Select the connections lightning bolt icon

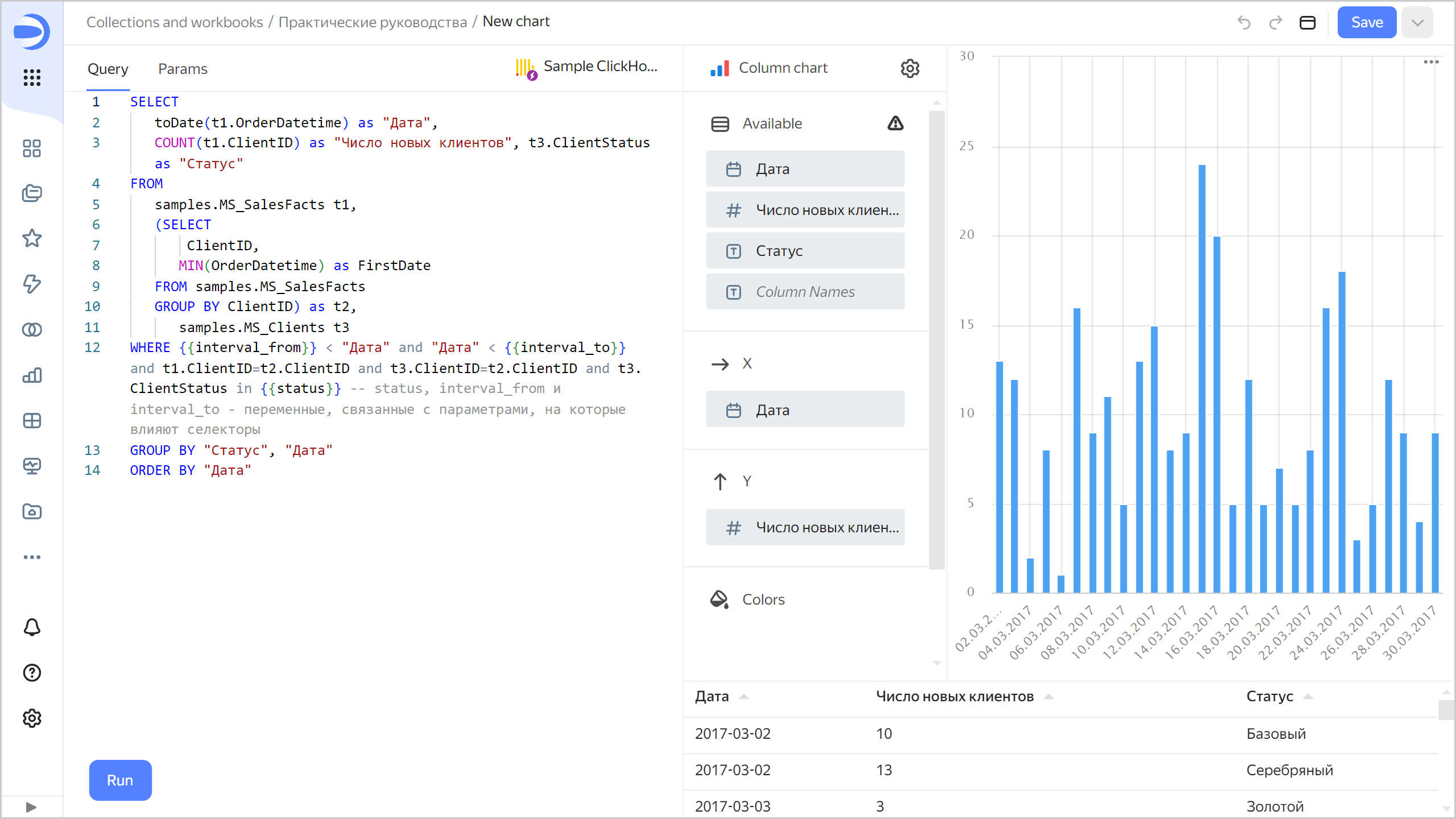click(32, 284)
